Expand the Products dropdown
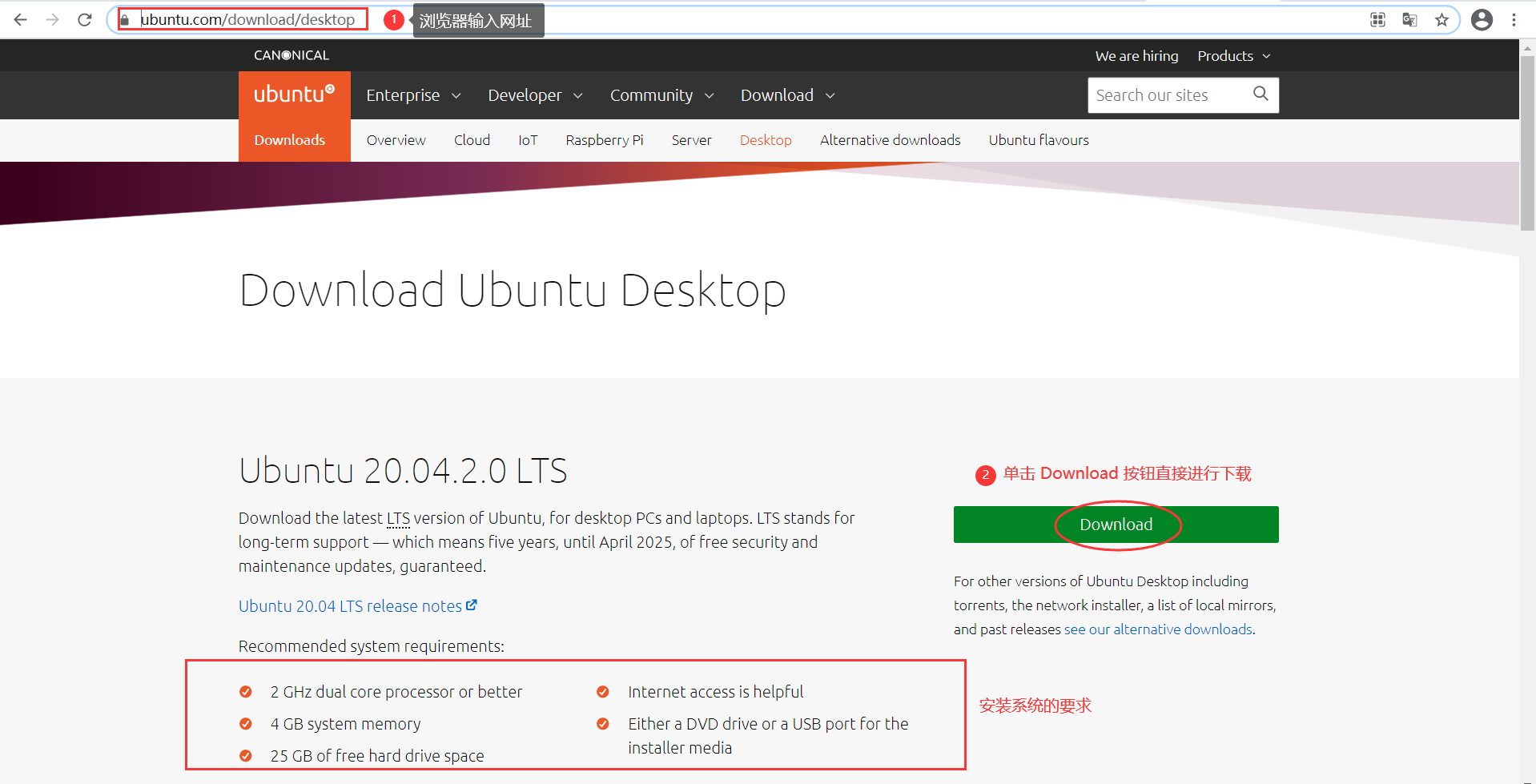Viewport: 1536px width, 784px height. [x=1234, y=56]
